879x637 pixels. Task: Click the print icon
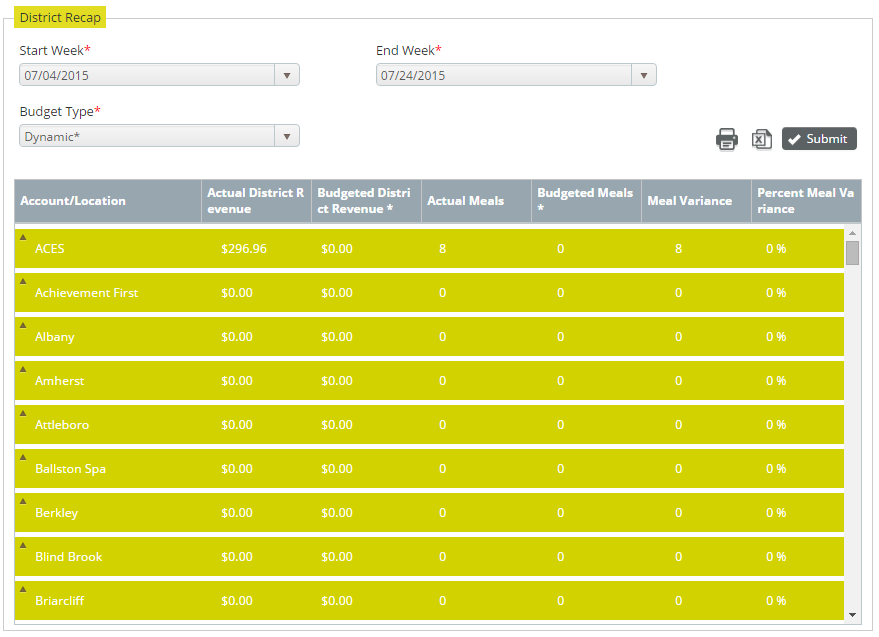726,140
